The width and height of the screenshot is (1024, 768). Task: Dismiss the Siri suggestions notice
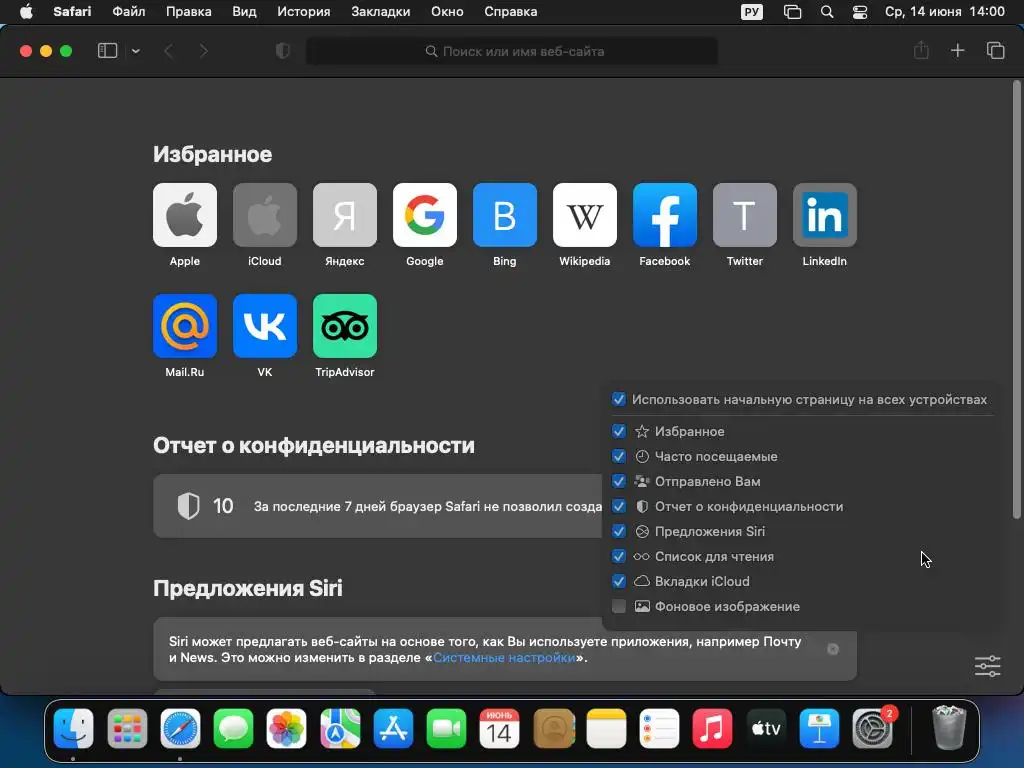(833, 649)
